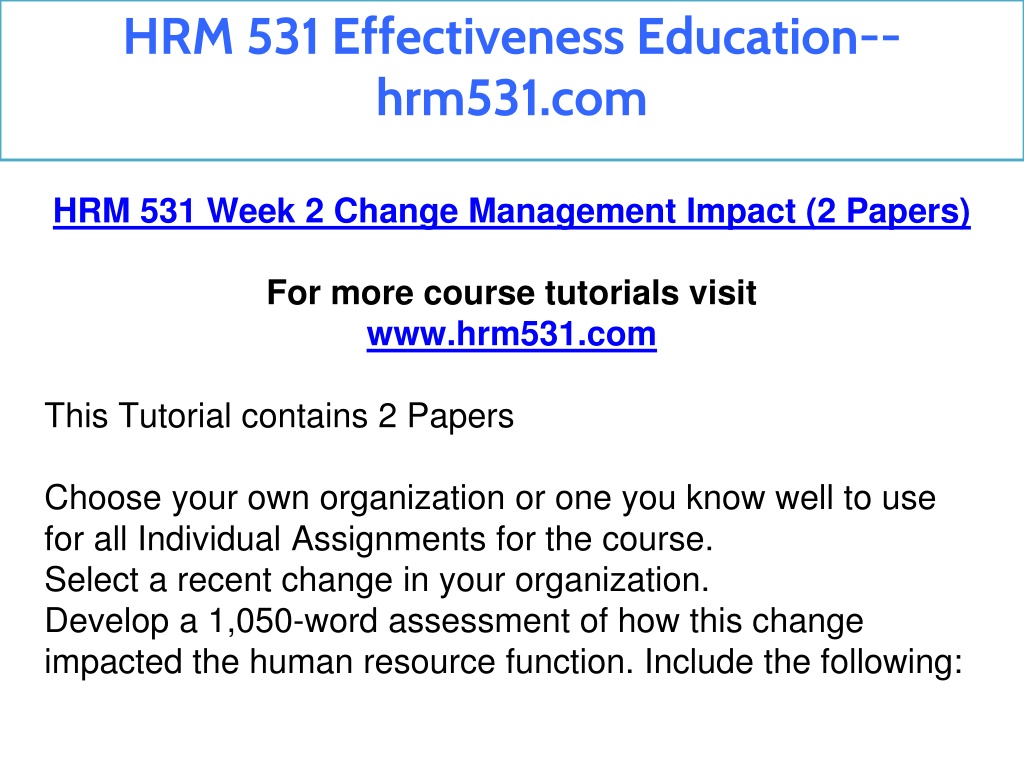Select the 'For more course tutorials visit' heading
Screen dimensions: 1024x768
click(511, 293)
